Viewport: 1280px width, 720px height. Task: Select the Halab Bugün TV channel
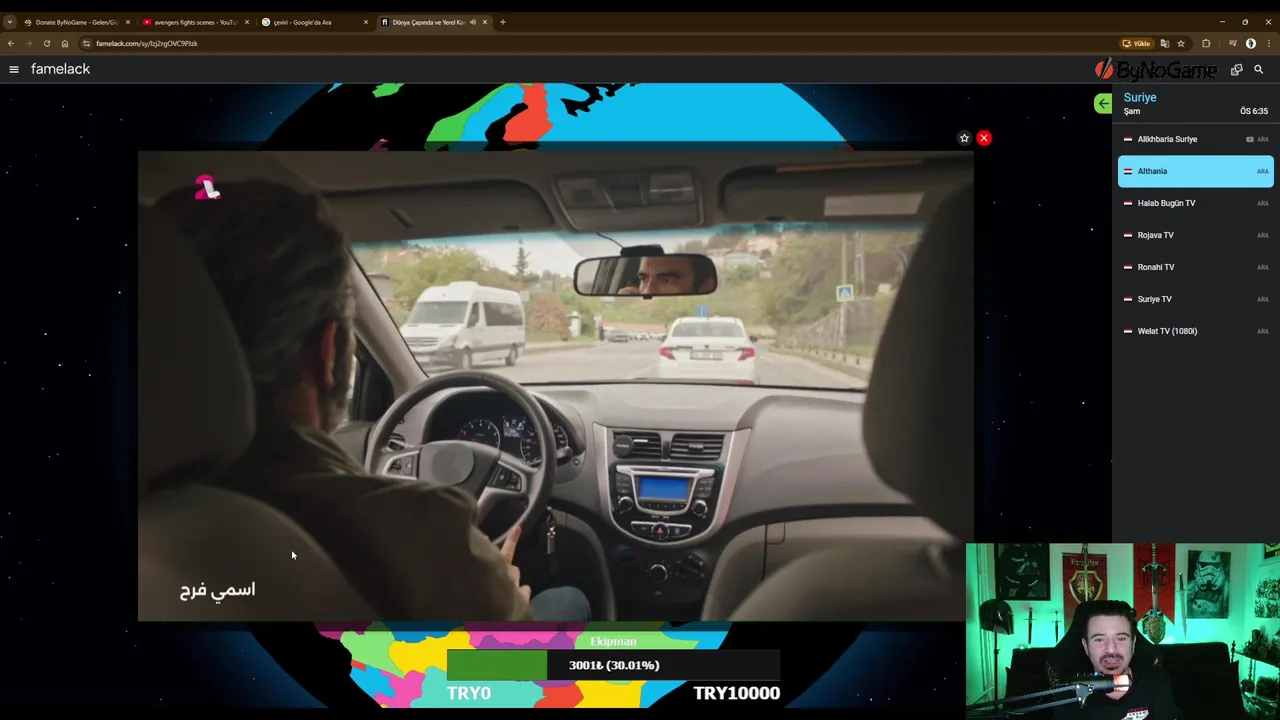1195,203
